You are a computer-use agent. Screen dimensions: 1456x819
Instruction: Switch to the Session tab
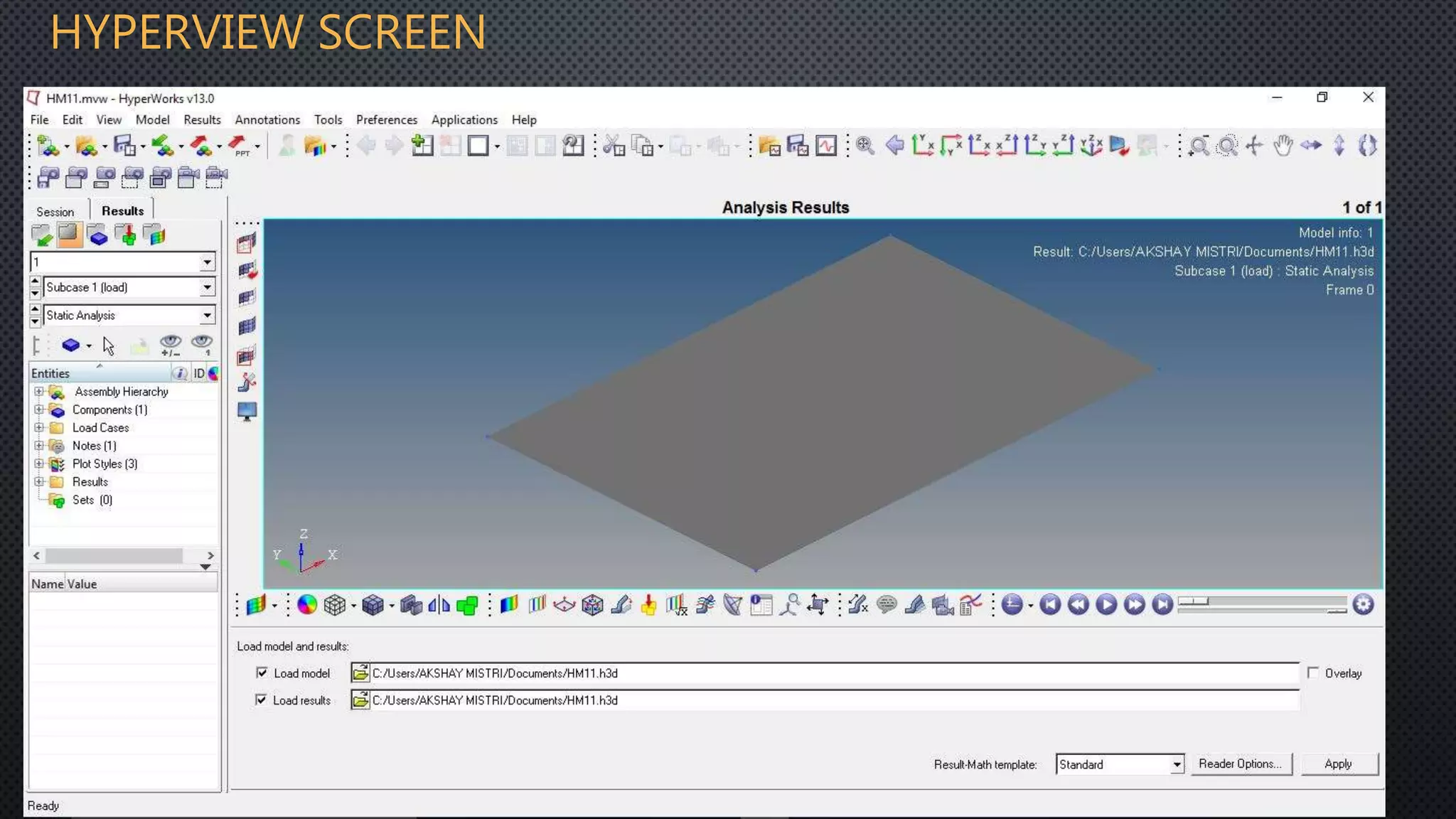point(55,211)
